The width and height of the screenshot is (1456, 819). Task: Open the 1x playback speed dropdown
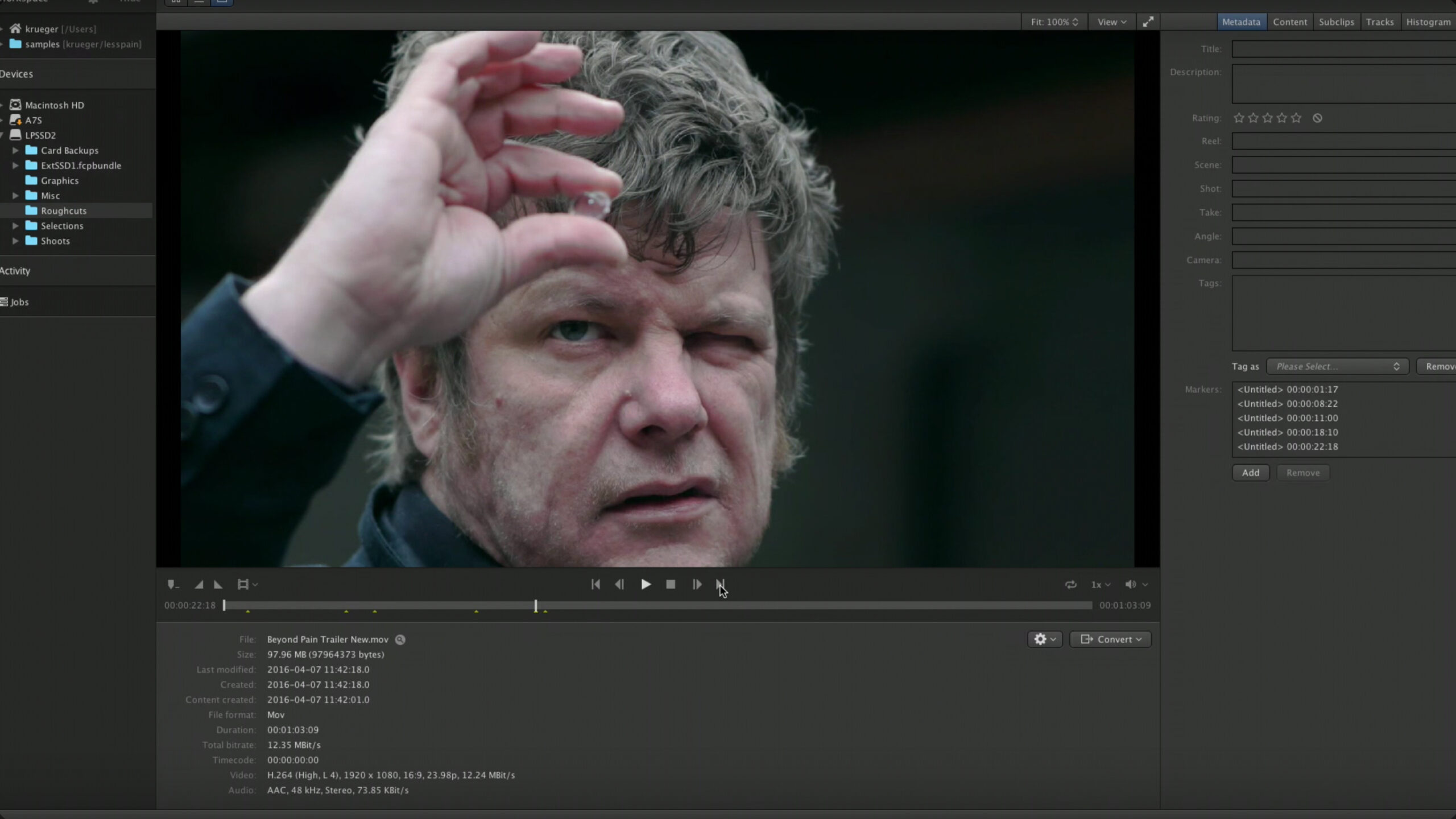click(1101, 584)
